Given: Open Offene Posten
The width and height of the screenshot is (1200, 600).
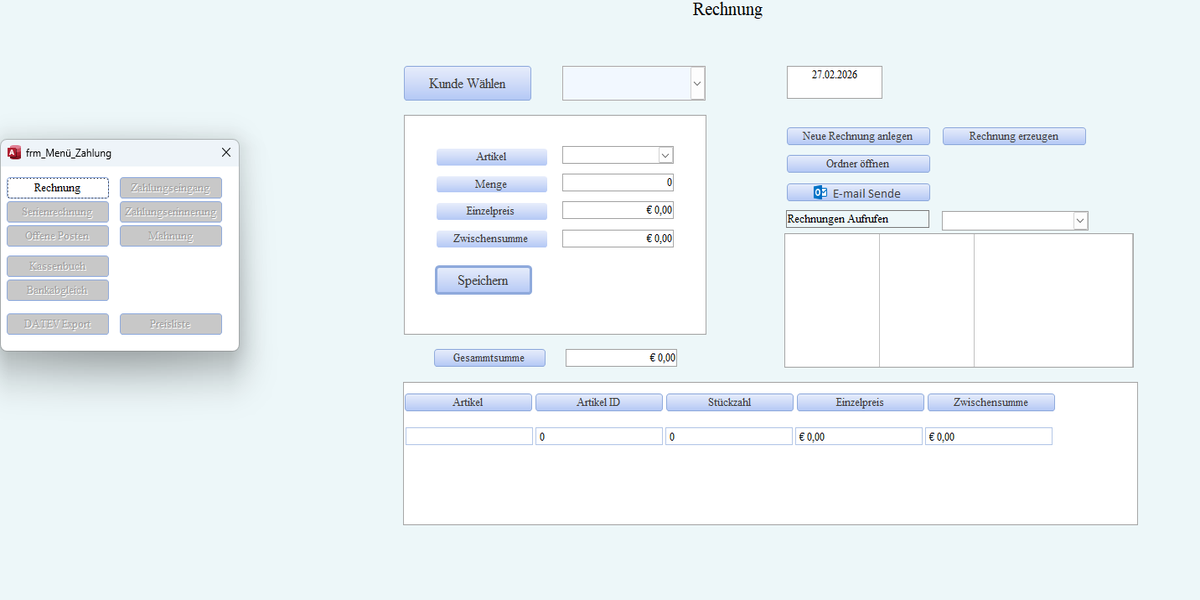Looking at the screenshot, I should 58,236.
